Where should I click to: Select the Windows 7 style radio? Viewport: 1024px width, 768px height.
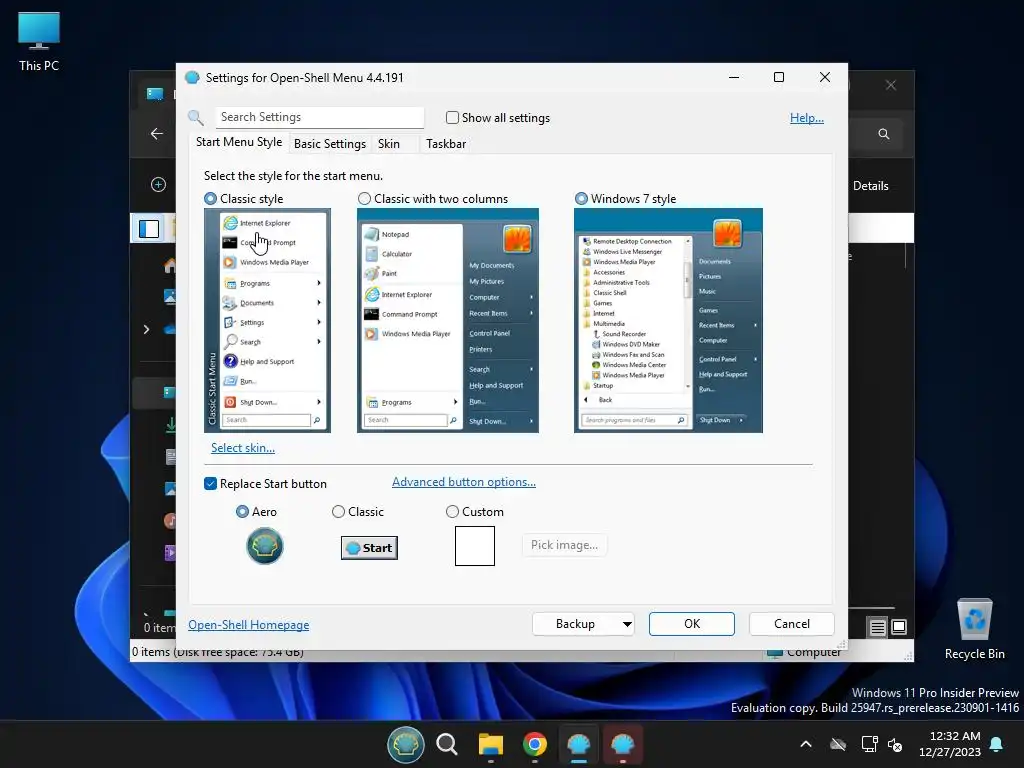[x=581, y=199]
